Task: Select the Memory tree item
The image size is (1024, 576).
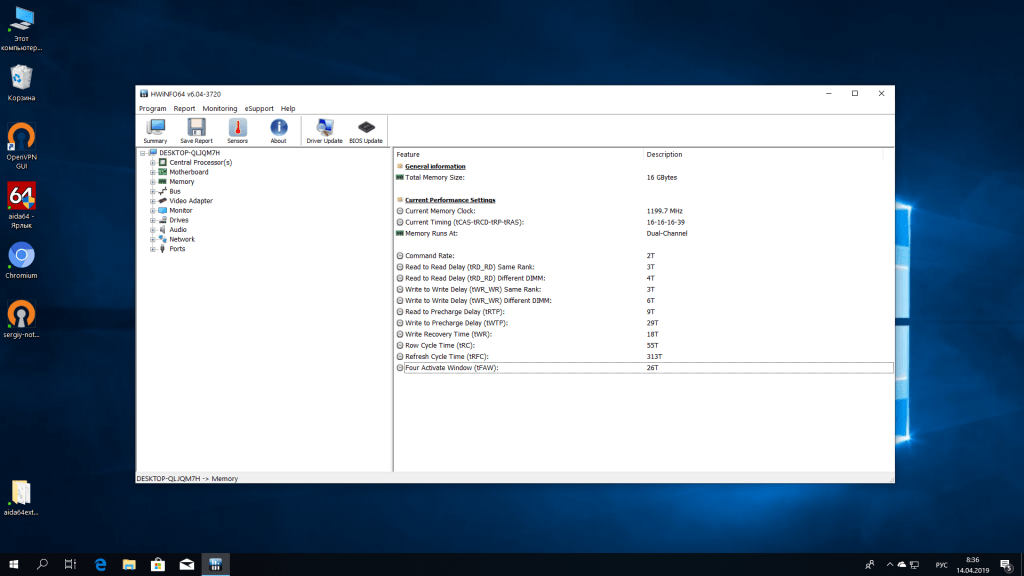Action: click(182, 182)
